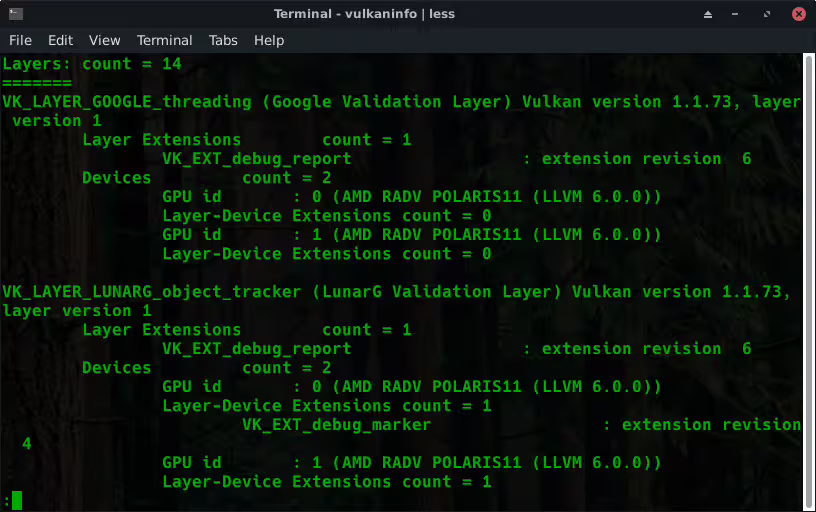816x512 pixels.
Task: Click VK_EXT_debug_report under GOOGLE_threading layer
Action: 257,159
